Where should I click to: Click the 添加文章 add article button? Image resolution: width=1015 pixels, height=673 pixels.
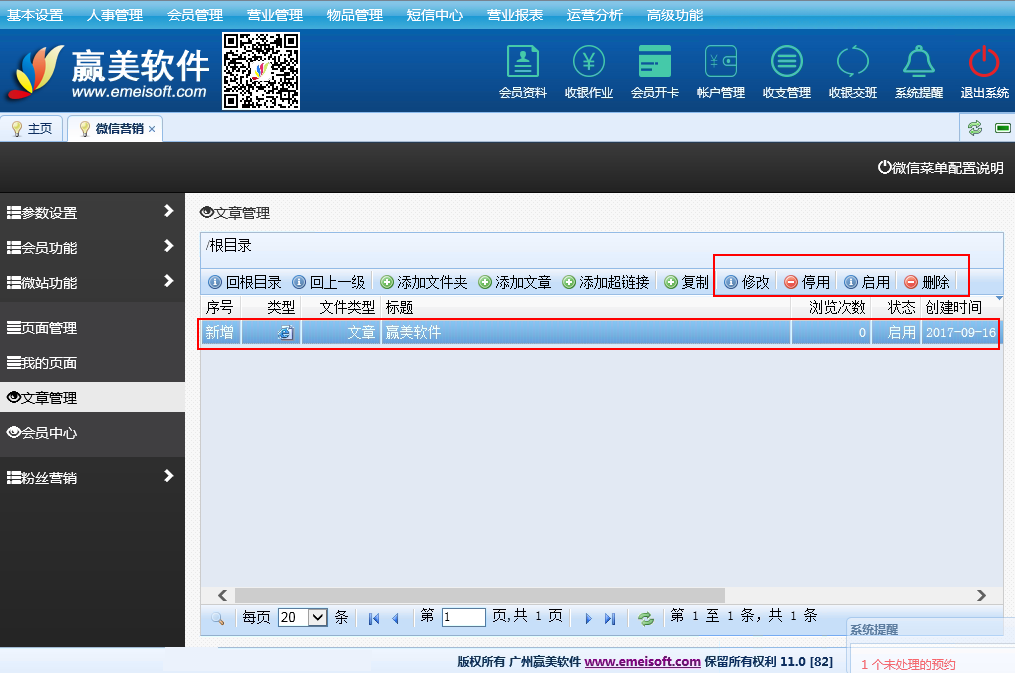(515, 282)
